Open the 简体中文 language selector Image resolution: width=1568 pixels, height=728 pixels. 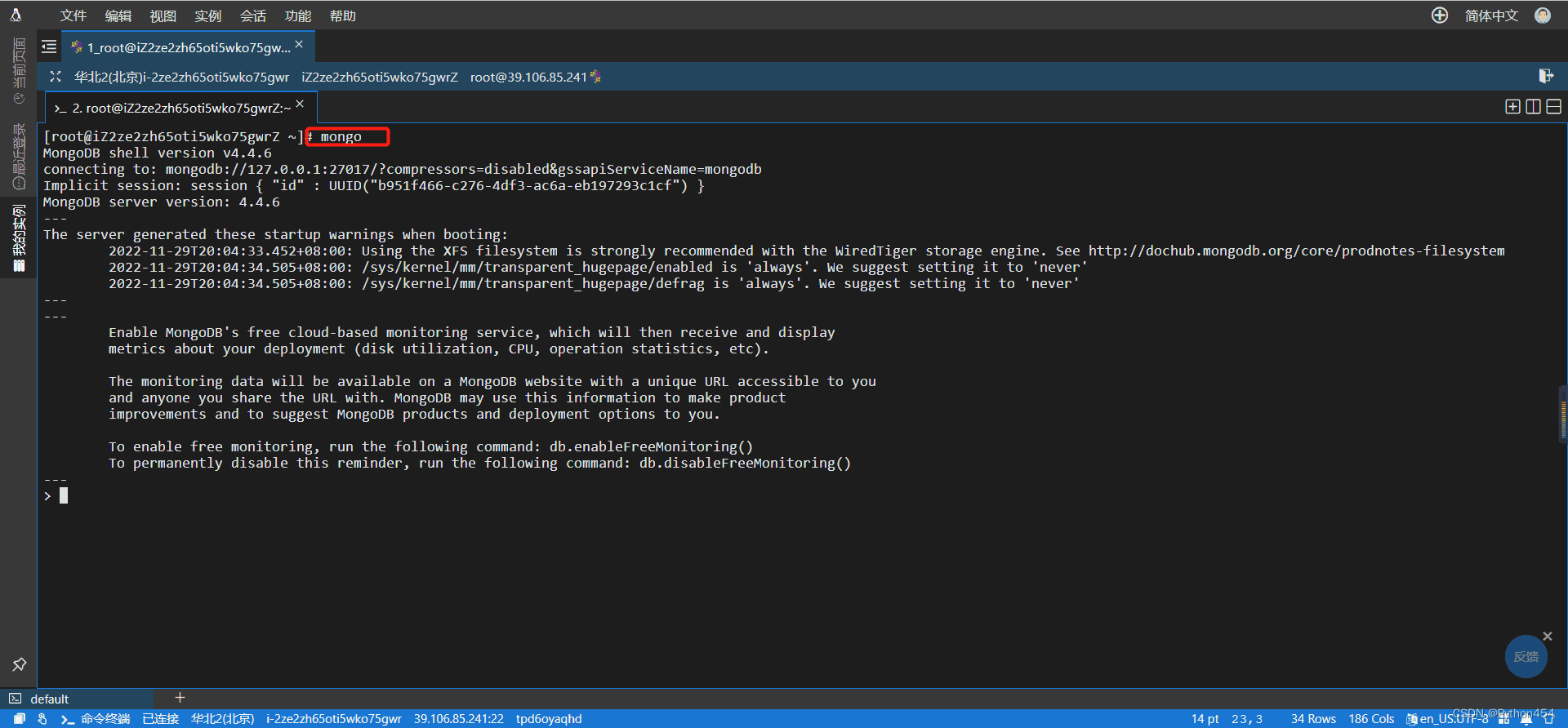point(1491,16)
